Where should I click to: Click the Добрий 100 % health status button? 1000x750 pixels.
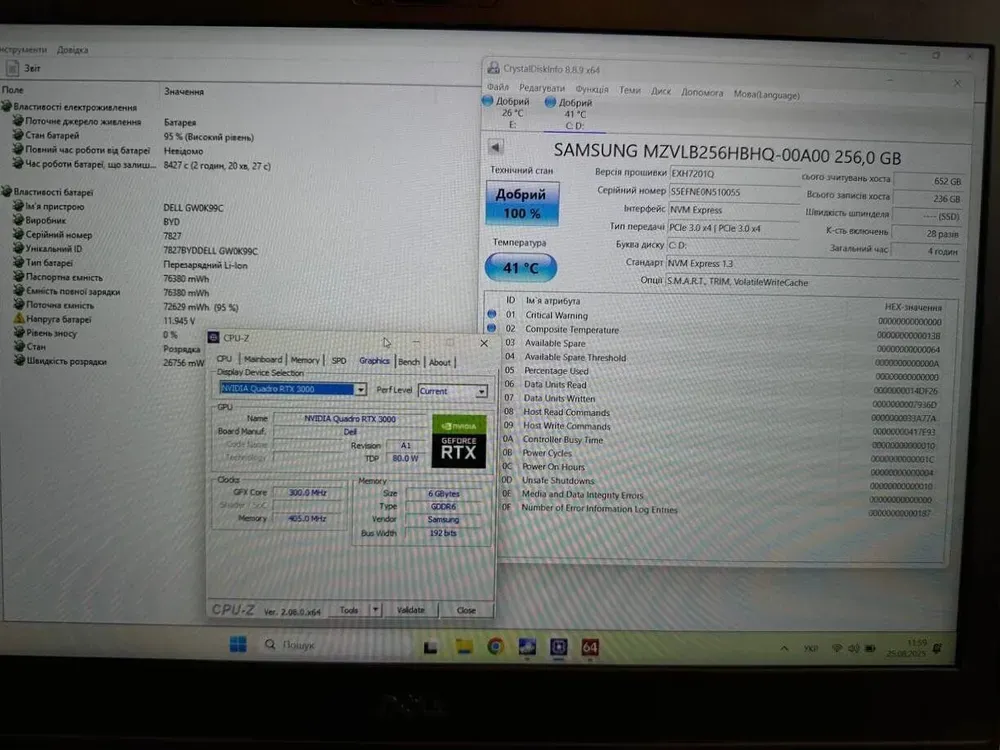[x=521, y=204]
